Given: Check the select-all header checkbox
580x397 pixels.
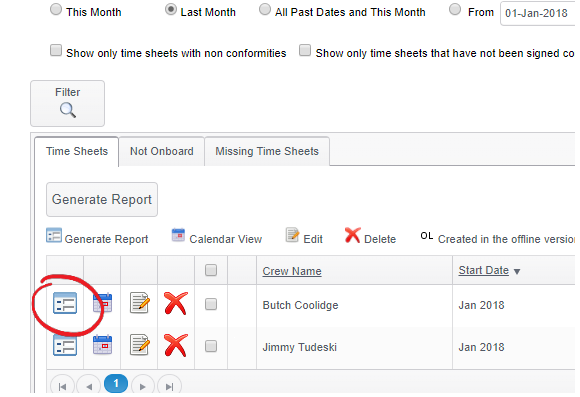Looking at the screenshot, I should pyautogui.click(x=211, y=270).
